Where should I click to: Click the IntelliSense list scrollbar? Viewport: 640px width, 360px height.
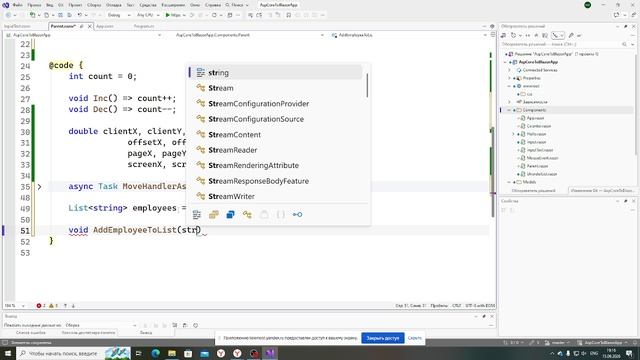pyautogui.click(x=367, y=86)
